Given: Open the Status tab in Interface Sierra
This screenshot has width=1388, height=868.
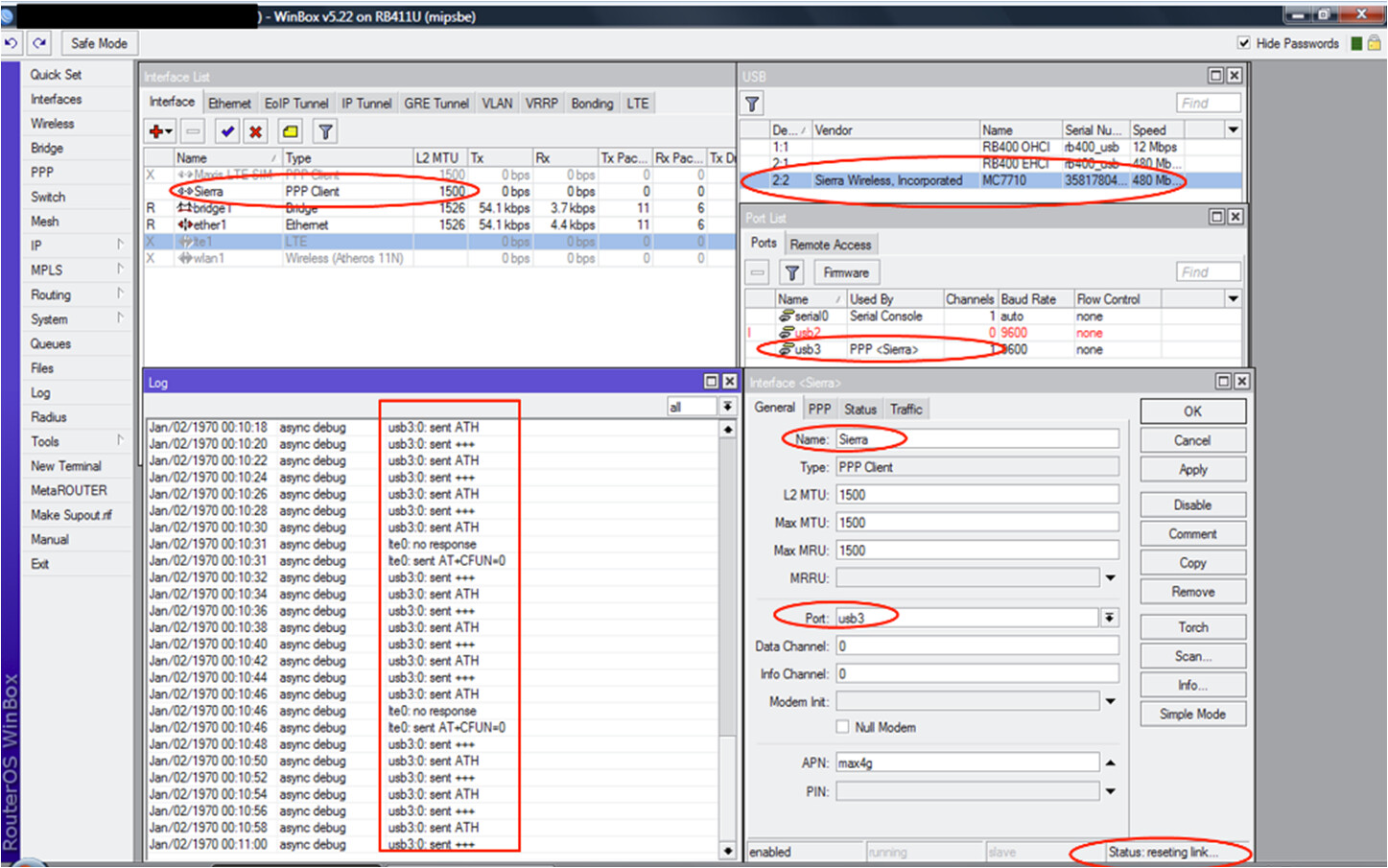Looking at the screenshot, I should pyautogui.click(x=859, y=410).
